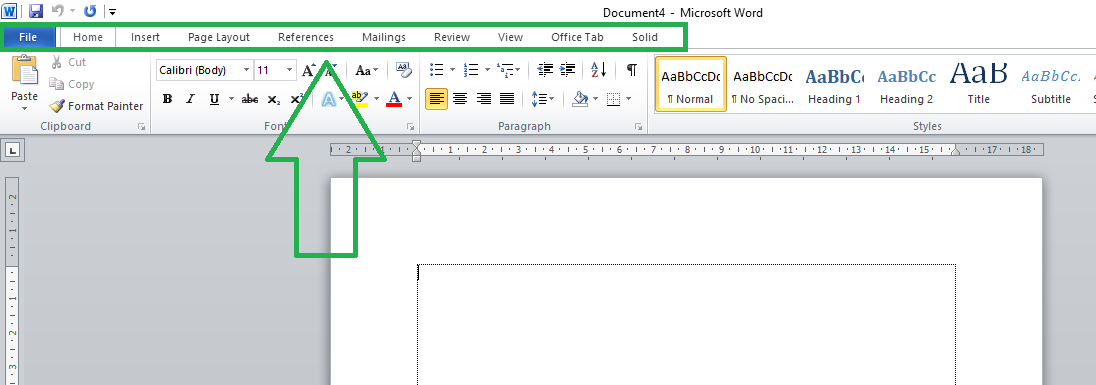Open the Clipboard pane dialog launcher
The image size is (1096, 385).
click(141, 127)
